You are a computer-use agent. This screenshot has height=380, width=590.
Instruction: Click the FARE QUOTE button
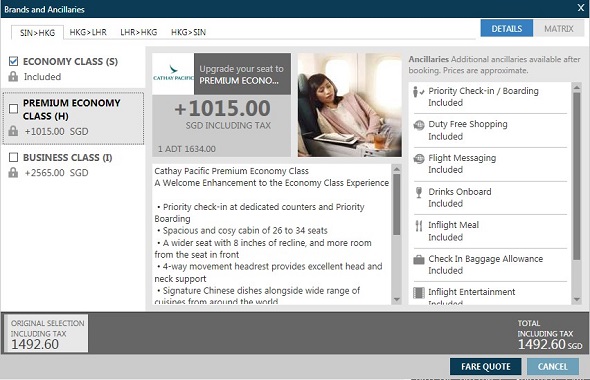point(485,366)
